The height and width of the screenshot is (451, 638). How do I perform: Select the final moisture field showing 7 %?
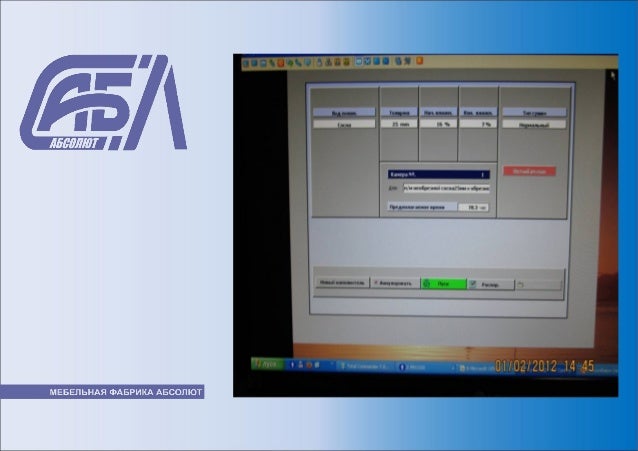[478, 124]
